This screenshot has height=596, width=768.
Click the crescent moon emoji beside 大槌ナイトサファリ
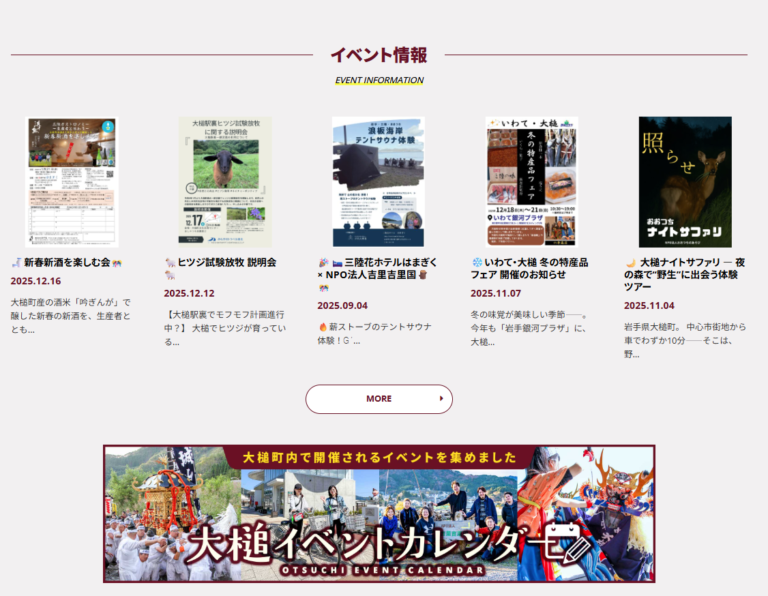click(630, 262)
